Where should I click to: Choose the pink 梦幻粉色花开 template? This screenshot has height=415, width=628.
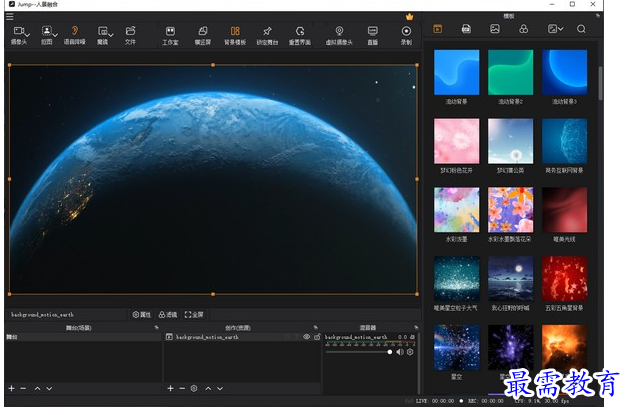[457, 141]
